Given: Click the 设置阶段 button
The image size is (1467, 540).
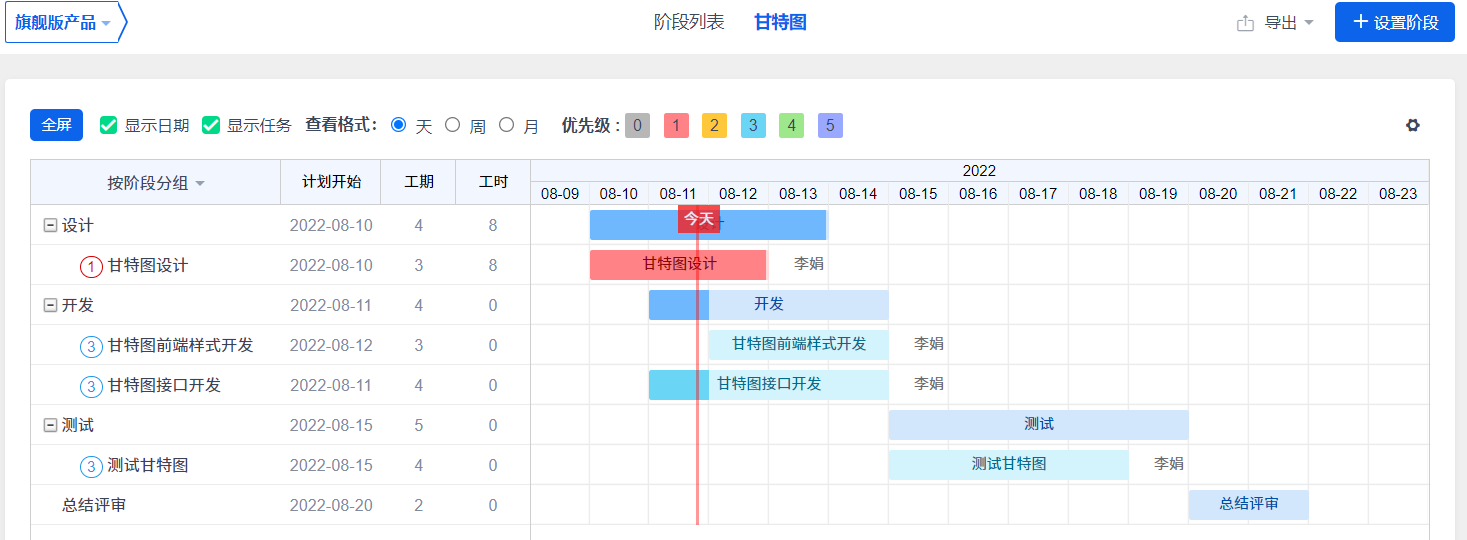Looking at the screenshot, I should 1394,22.
